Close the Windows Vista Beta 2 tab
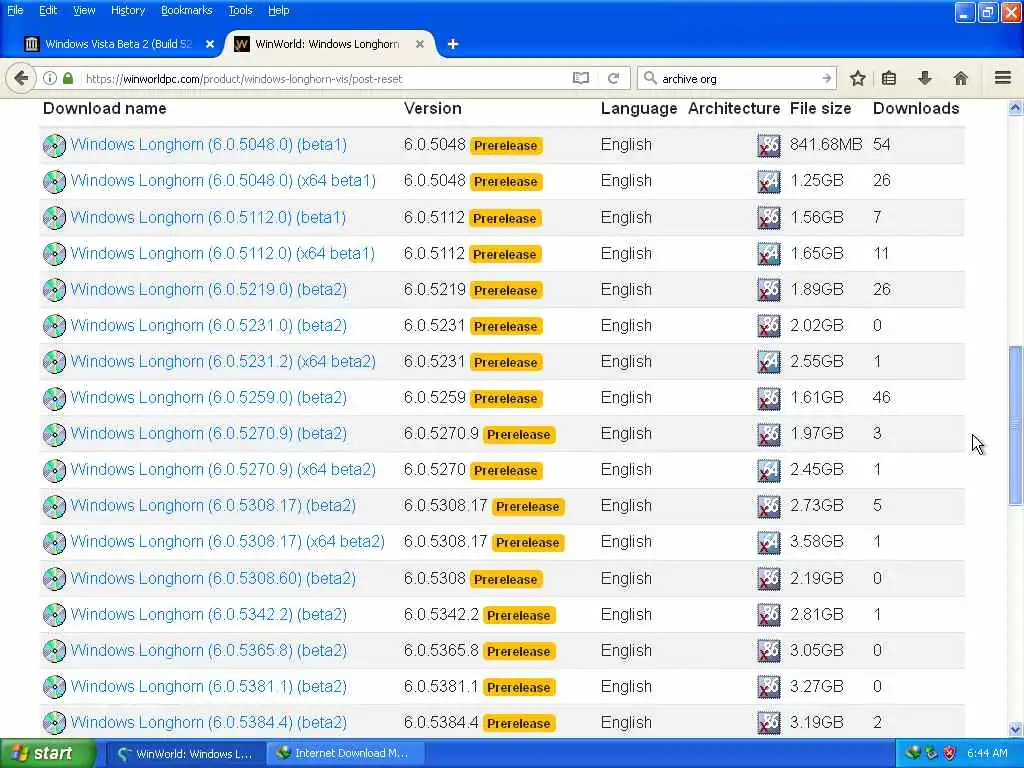Screen dimensions: 1024x768 coord(210,44)
